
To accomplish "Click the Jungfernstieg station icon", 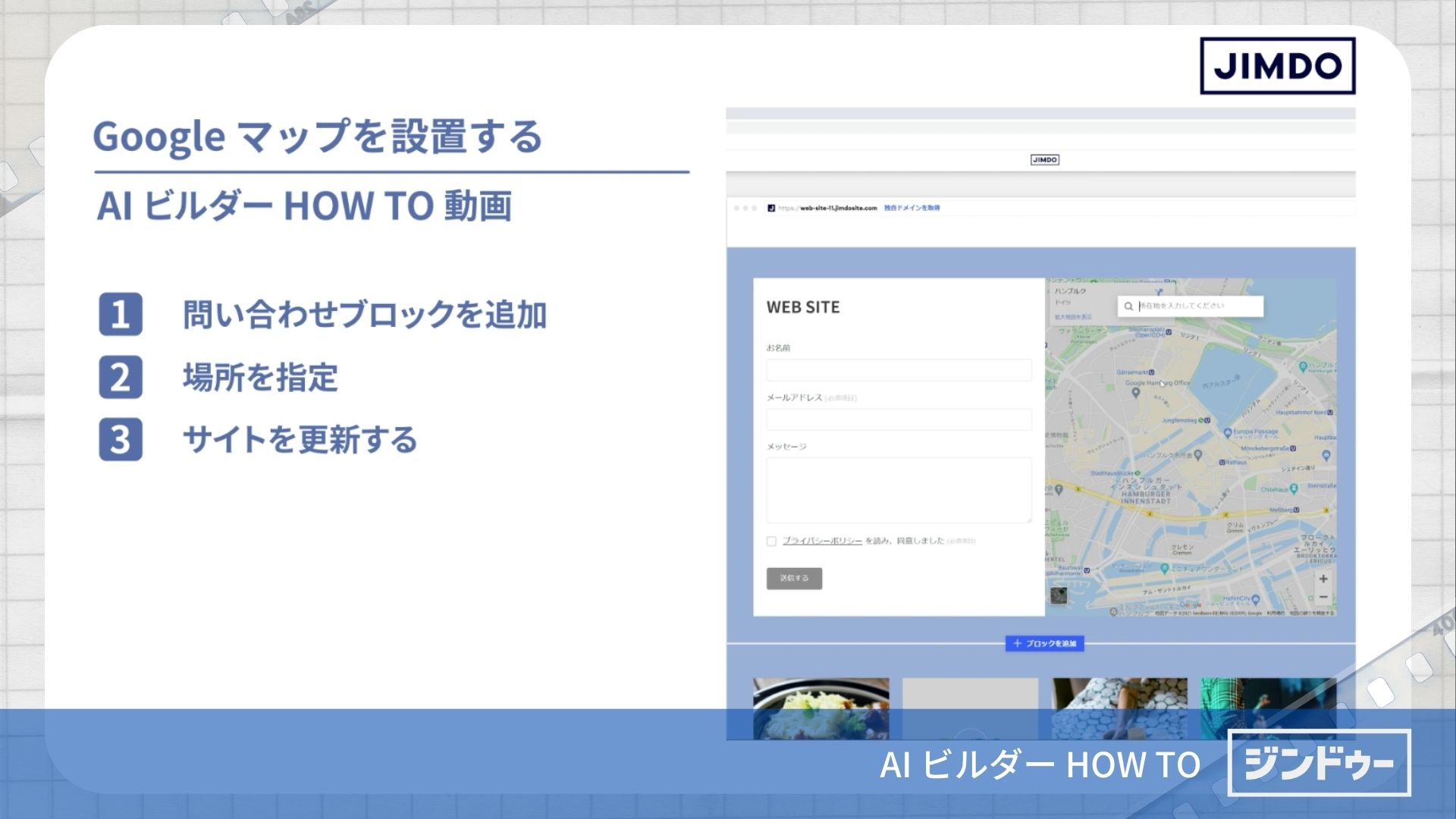I will click(x=1204, y=420).
